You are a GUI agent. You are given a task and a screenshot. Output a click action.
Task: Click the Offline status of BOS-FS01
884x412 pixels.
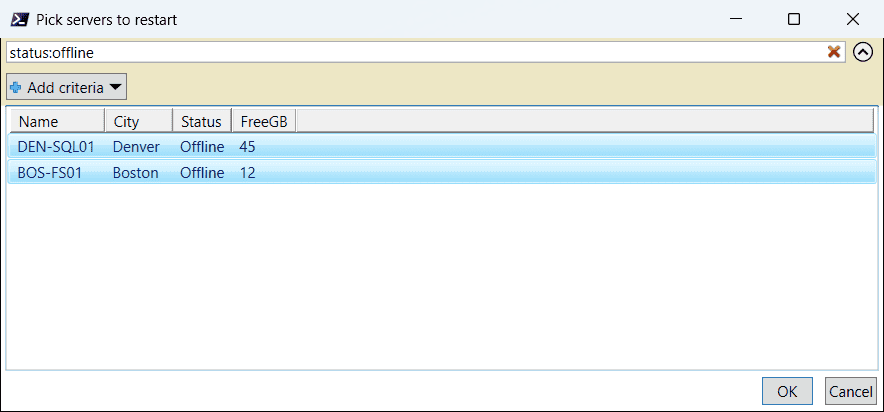click(202, 172)
